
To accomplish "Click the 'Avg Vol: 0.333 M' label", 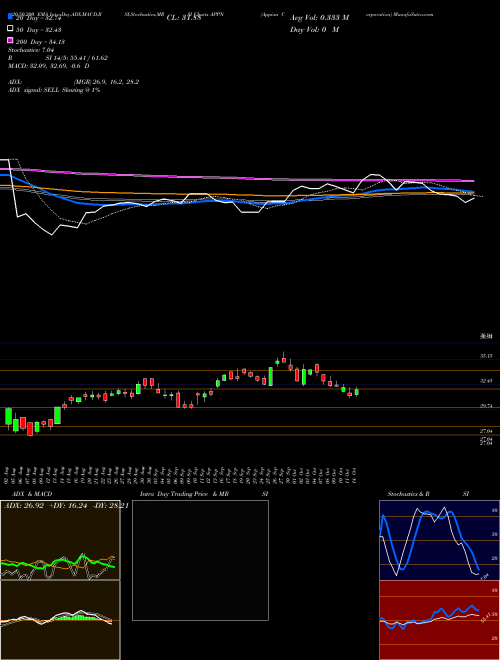I will 319,18.
